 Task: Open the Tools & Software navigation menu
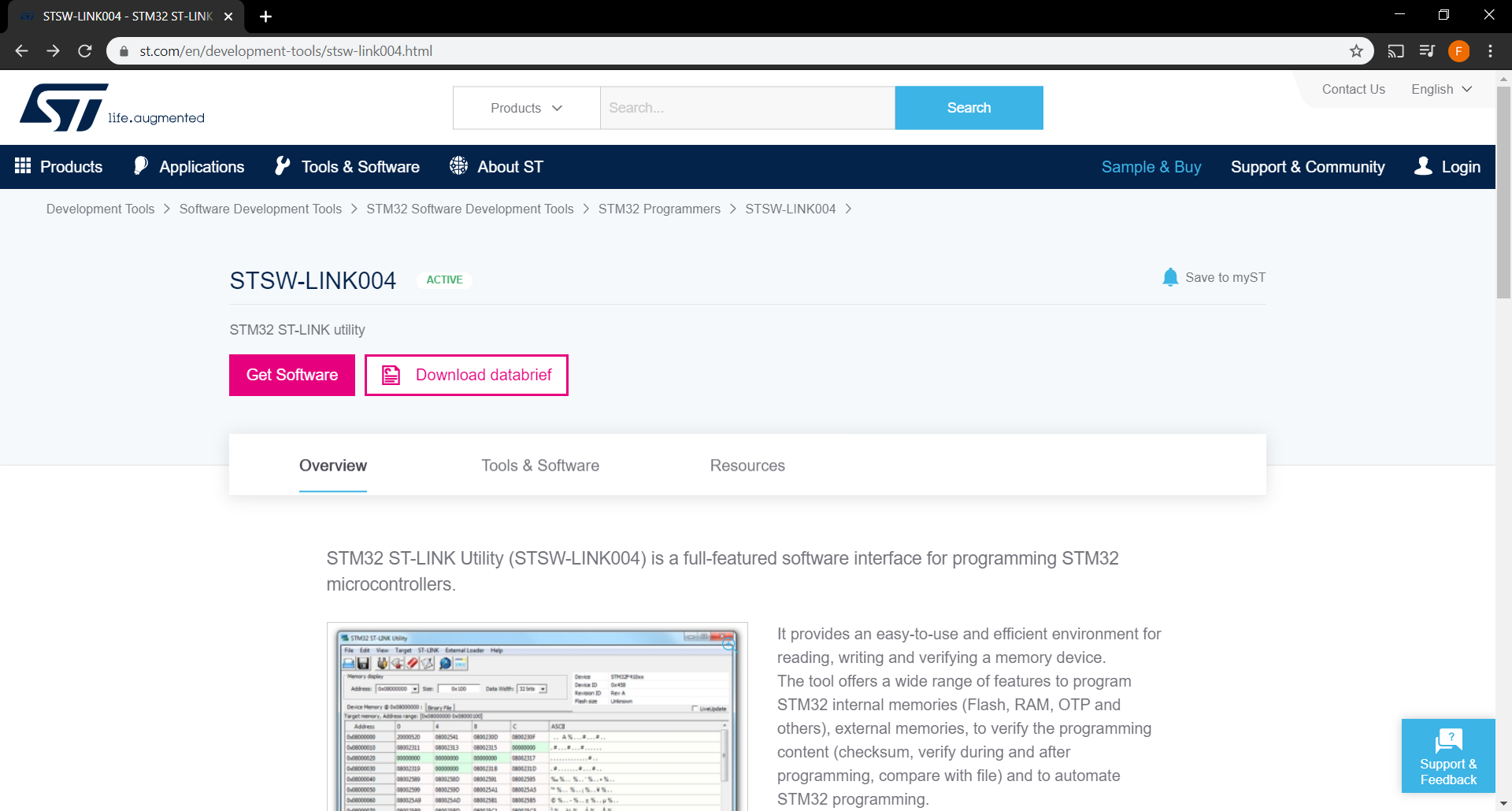pyautogui.click(x=347, y=167)
